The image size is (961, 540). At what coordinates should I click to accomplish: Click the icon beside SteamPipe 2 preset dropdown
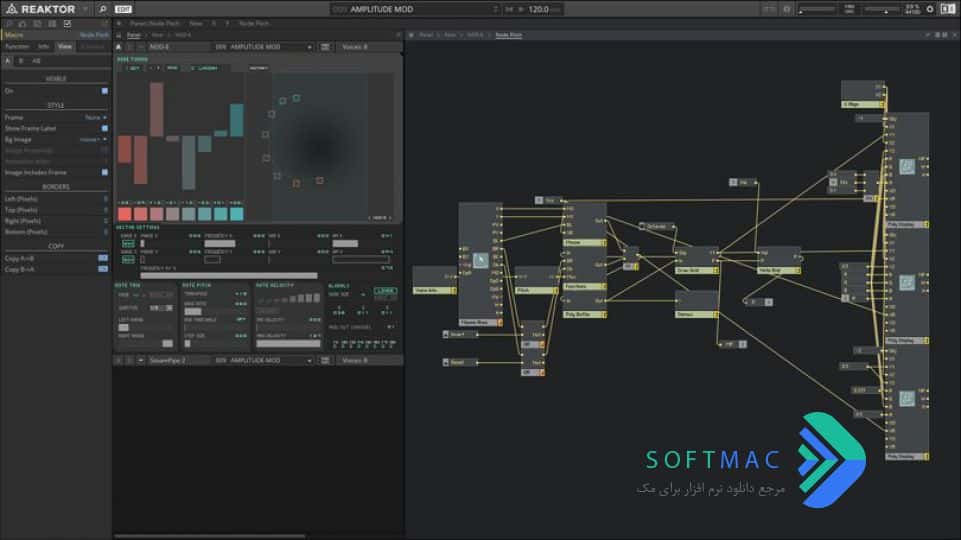325,360
